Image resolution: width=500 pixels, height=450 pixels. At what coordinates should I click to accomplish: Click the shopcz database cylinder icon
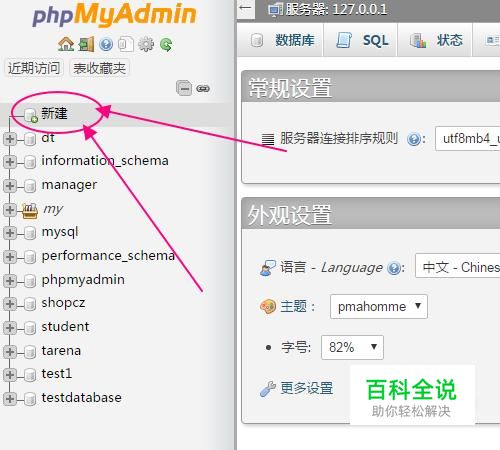30,304
